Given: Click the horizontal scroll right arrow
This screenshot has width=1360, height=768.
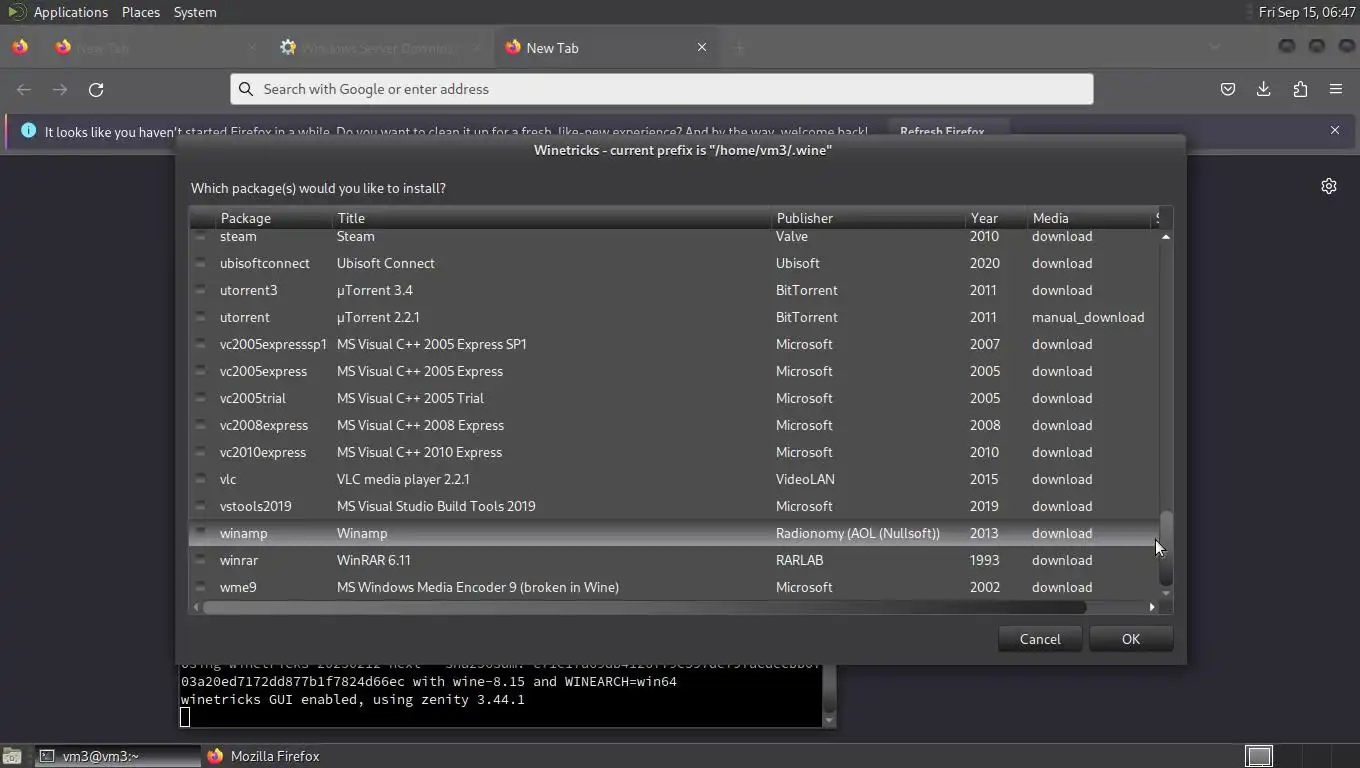Looking at the screenshot, I should pyautogui.click(x=1152, y=607).
